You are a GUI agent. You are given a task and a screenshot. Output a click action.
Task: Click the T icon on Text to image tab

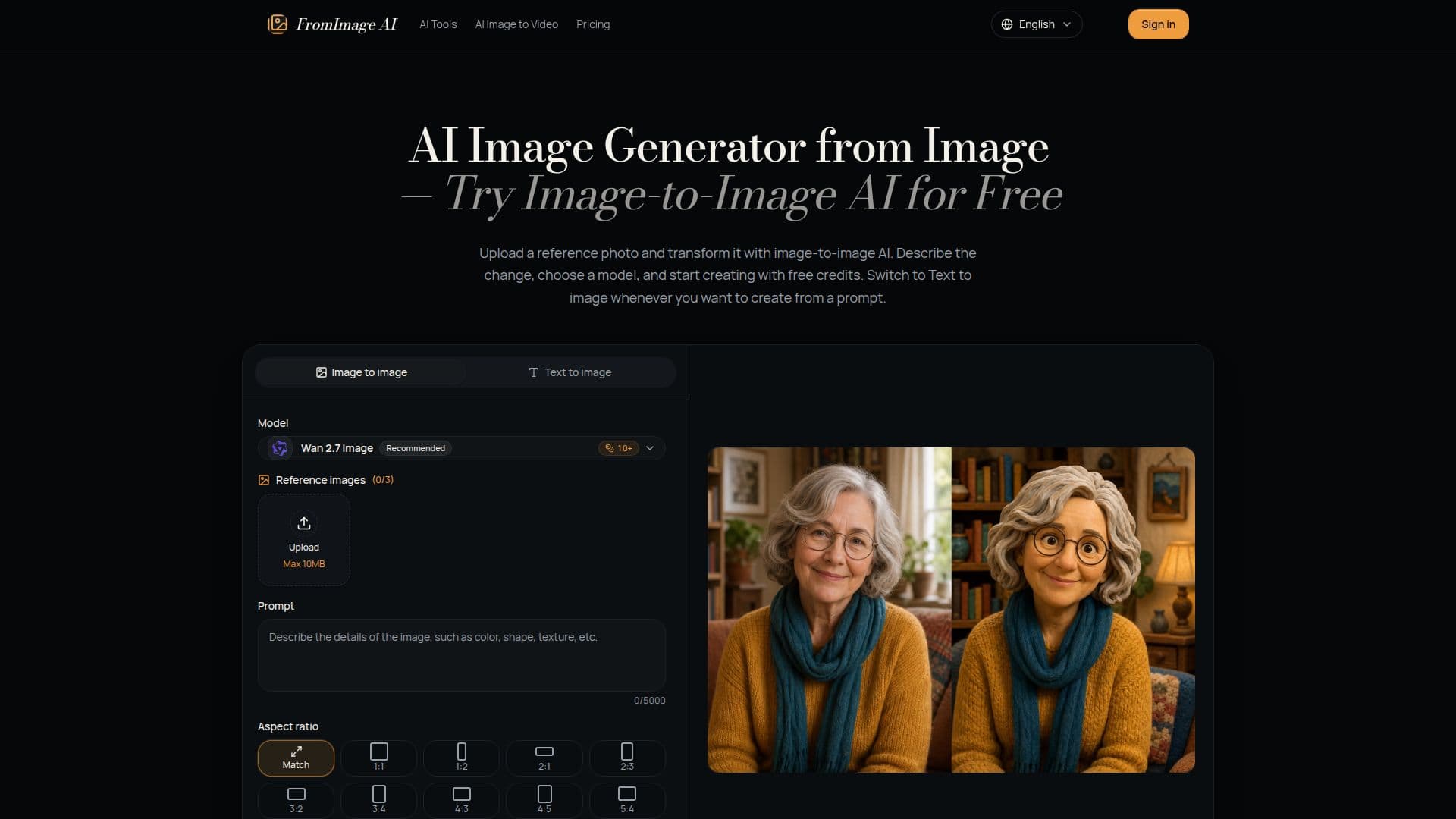[x=534, y=372]
